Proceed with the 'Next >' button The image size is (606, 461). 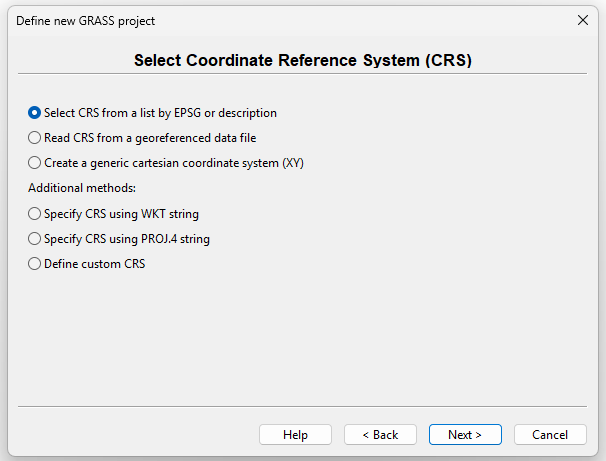(x=465, y=435)
